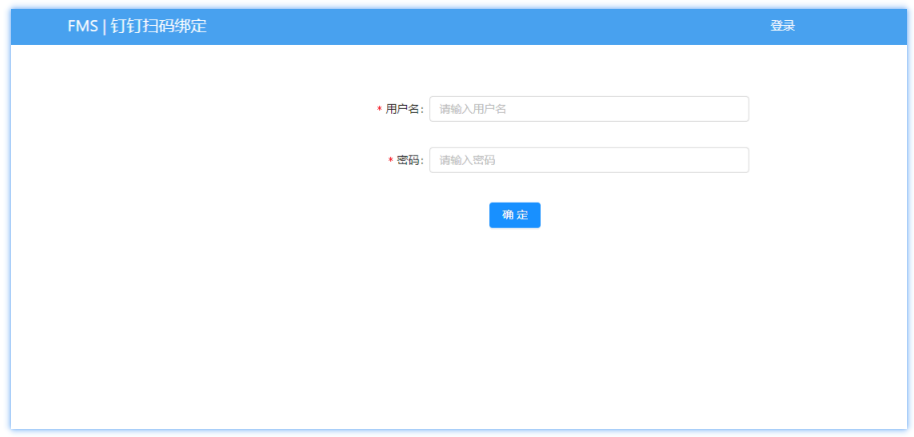Screen dimensions: 914x437
Task: Click placeholder text 请输入用户名
Action: coord(473,109)
